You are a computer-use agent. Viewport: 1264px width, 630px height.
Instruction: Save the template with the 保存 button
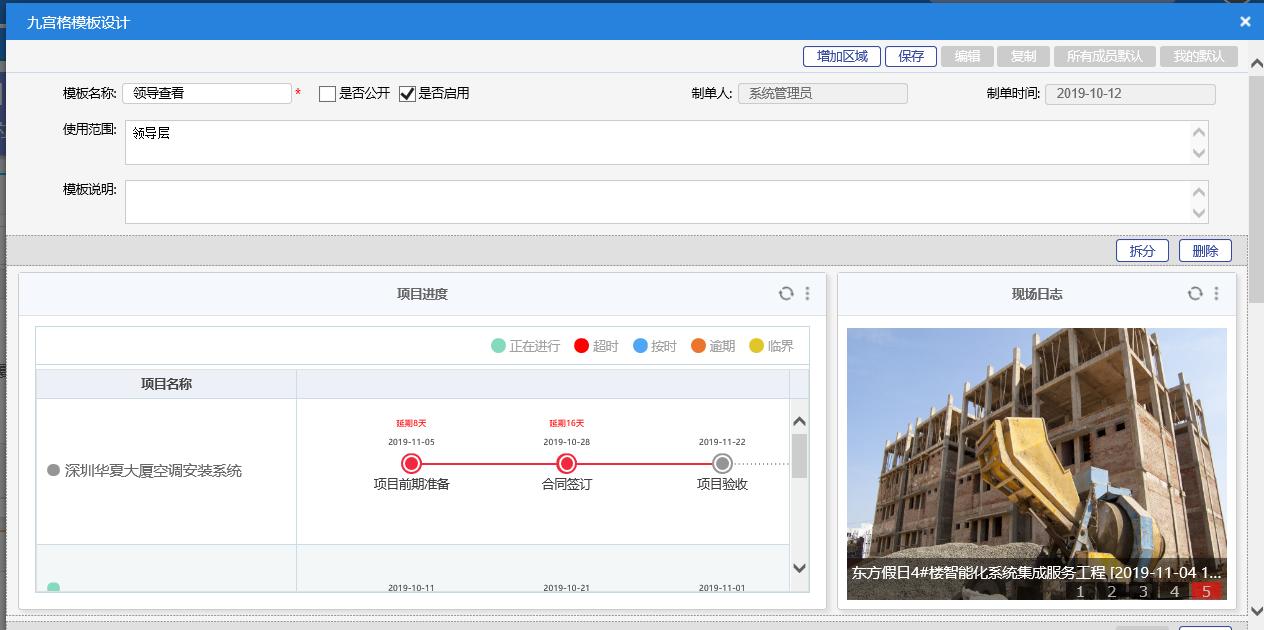(x=910, y=56)
